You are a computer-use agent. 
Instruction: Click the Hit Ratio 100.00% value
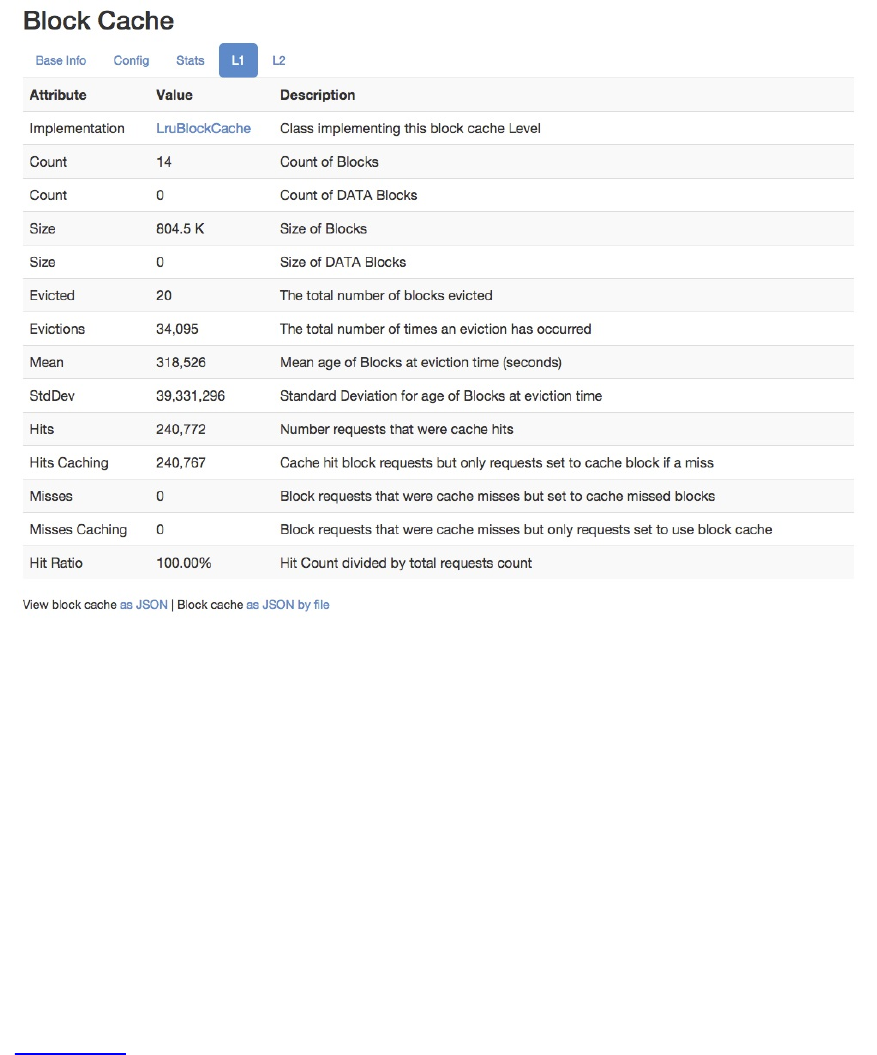pos(184,563)
